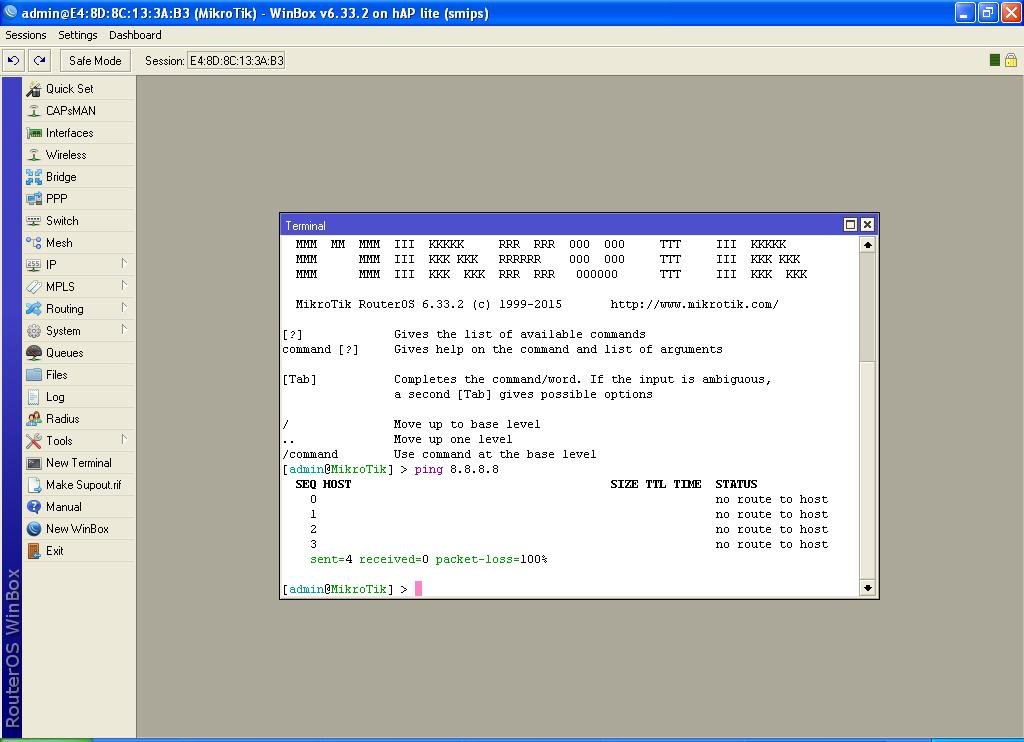This screenshot has height=742, width=1024.
Task: Click the Wireless antenna icon
Action: [x=34, y=155]
